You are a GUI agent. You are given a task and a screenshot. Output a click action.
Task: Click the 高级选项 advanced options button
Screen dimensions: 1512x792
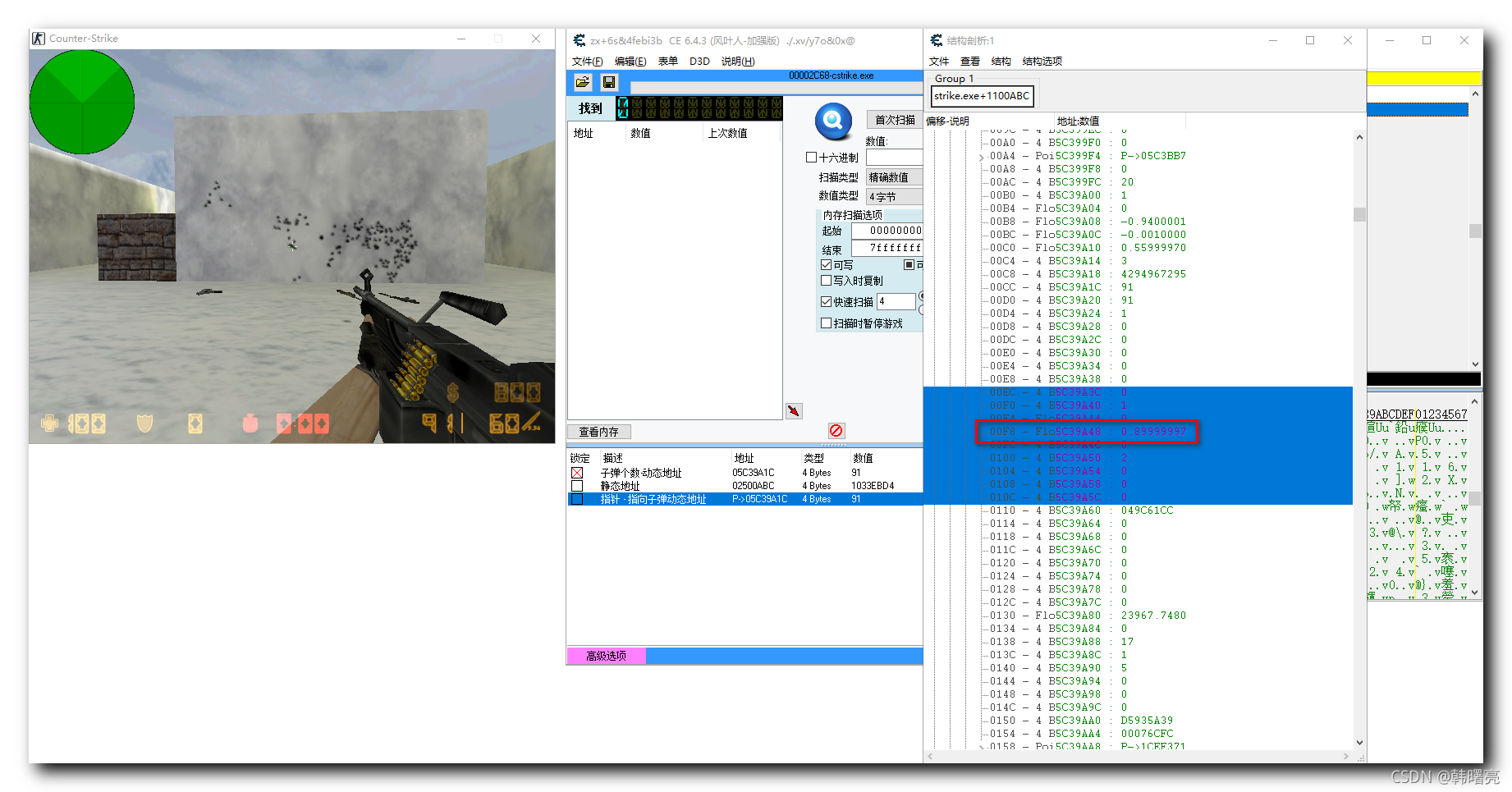(x=606, y=656)
